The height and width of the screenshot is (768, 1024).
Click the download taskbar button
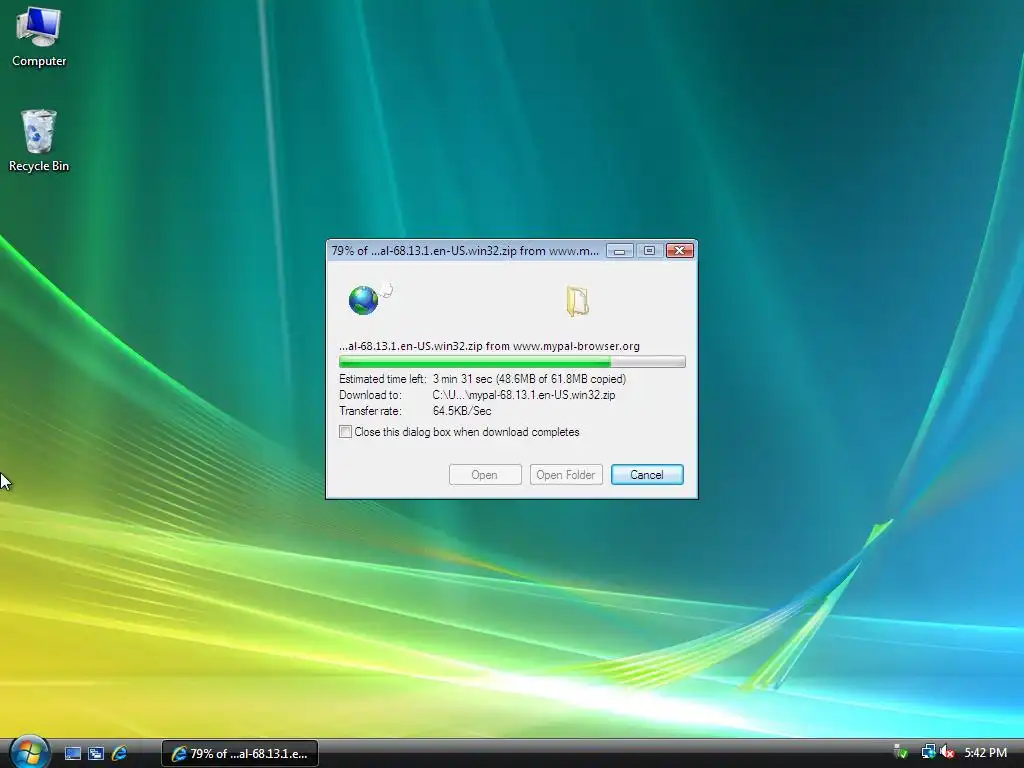[240, 754]
